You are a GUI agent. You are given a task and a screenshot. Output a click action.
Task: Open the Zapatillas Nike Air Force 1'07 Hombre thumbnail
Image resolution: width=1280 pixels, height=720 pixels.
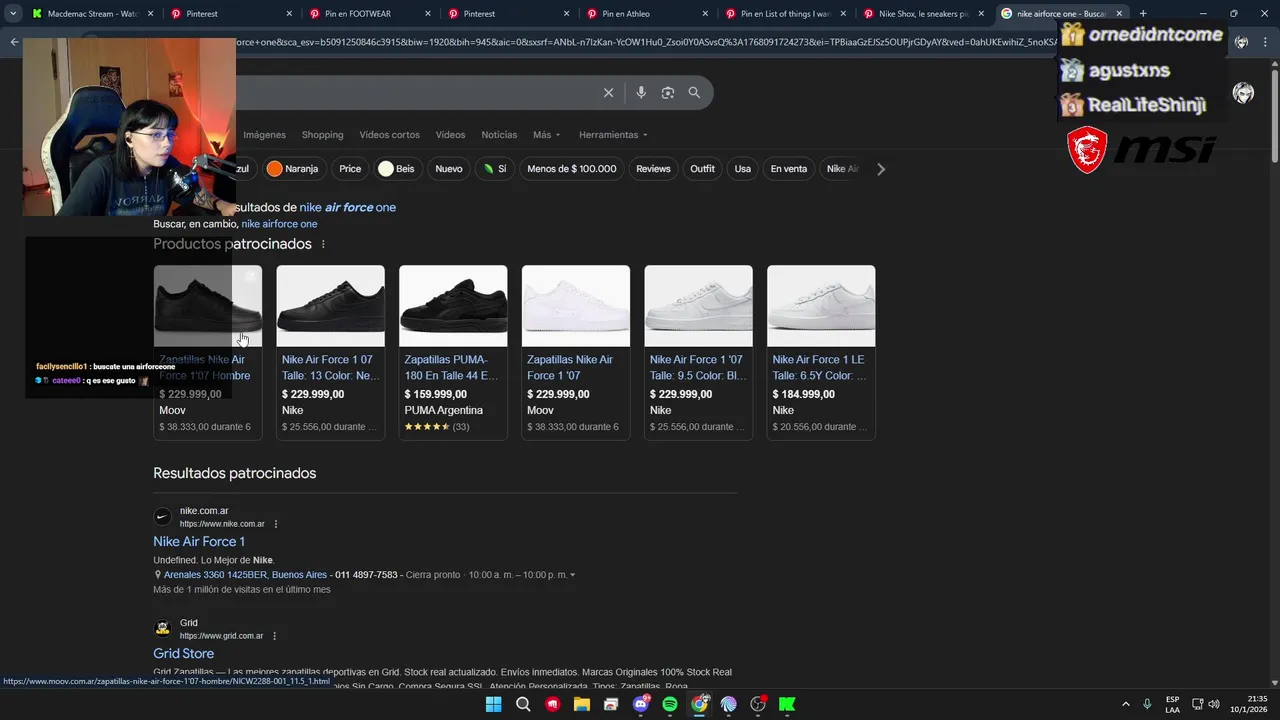pos(208,305)
